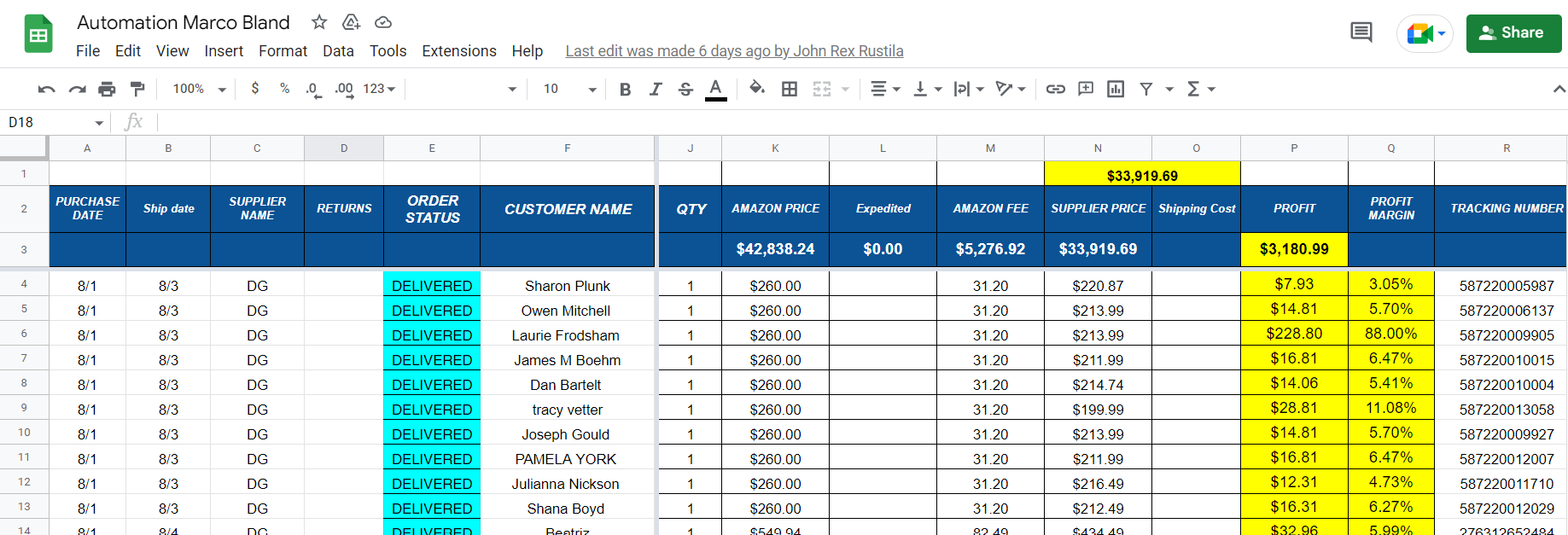
Task: Open the filter views dropdown arrow
Action: point(1169,89)
